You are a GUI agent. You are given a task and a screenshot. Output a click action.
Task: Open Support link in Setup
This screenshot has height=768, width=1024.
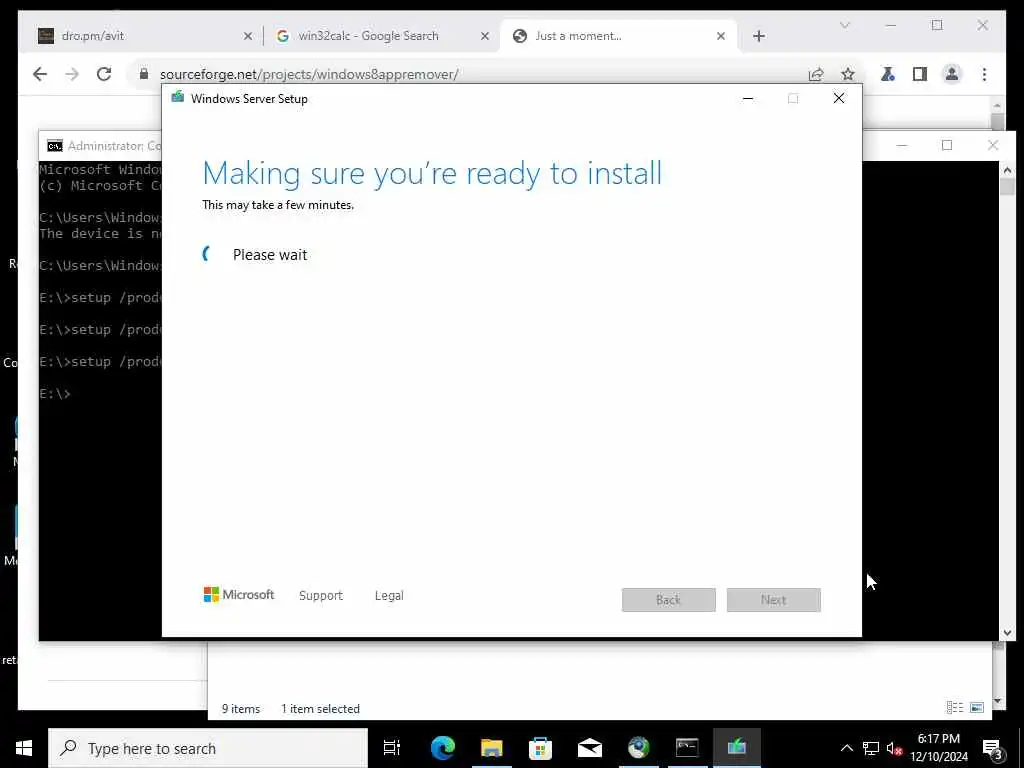[x=321, y=596]
